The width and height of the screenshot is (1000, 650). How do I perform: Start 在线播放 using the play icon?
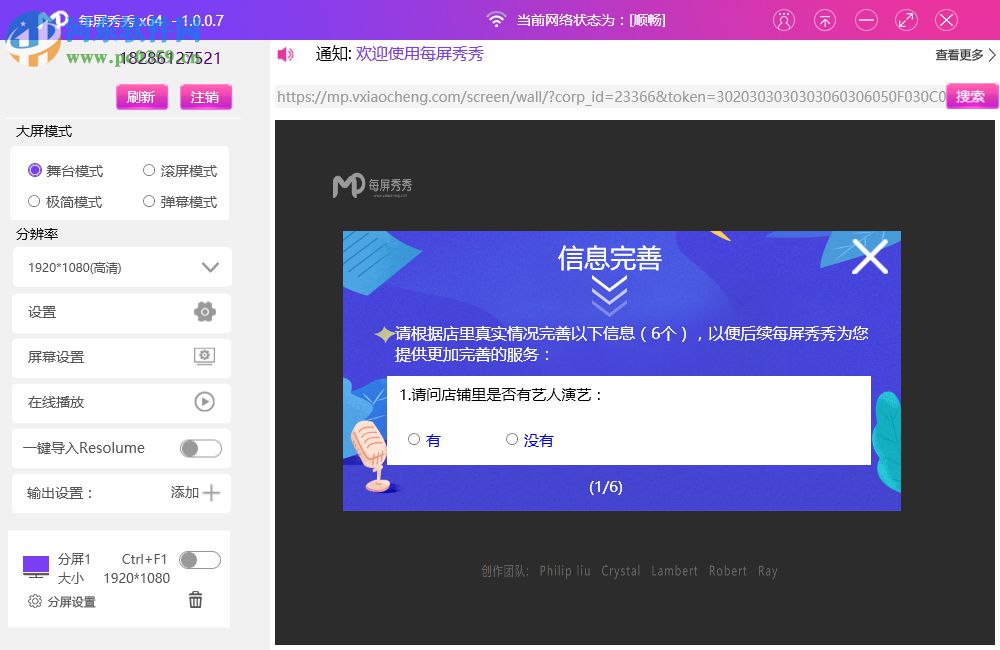(x=204, y=402)
